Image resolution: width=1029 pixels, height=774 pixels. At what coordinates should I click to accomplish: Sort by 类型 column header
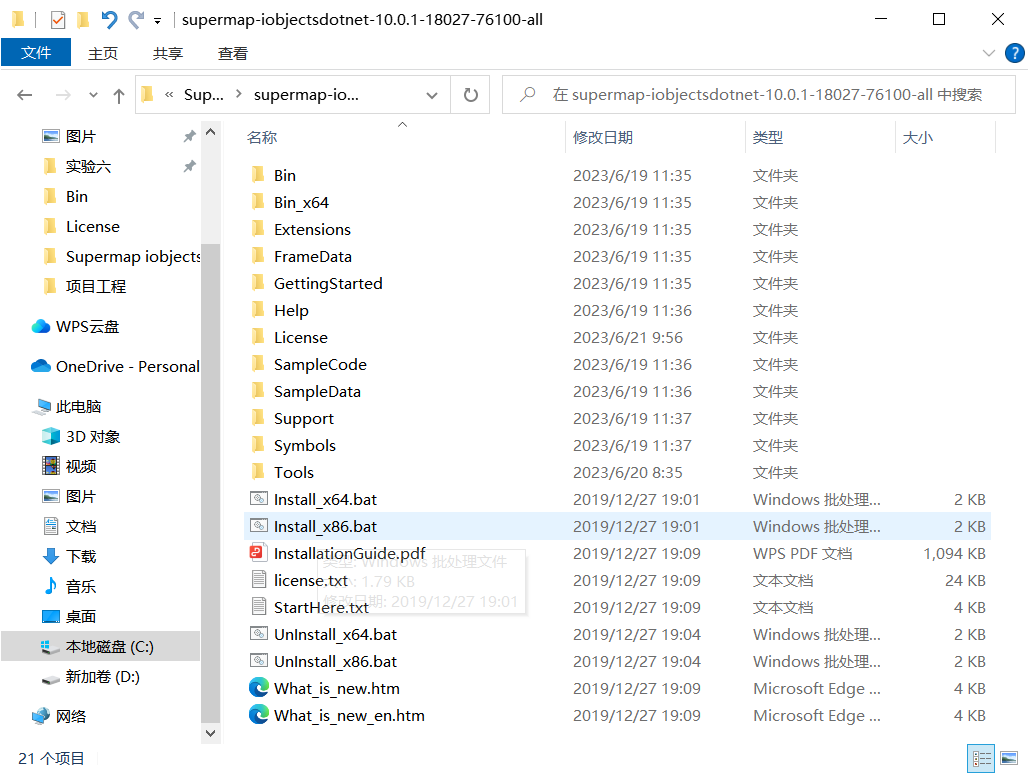coord(767,137)
